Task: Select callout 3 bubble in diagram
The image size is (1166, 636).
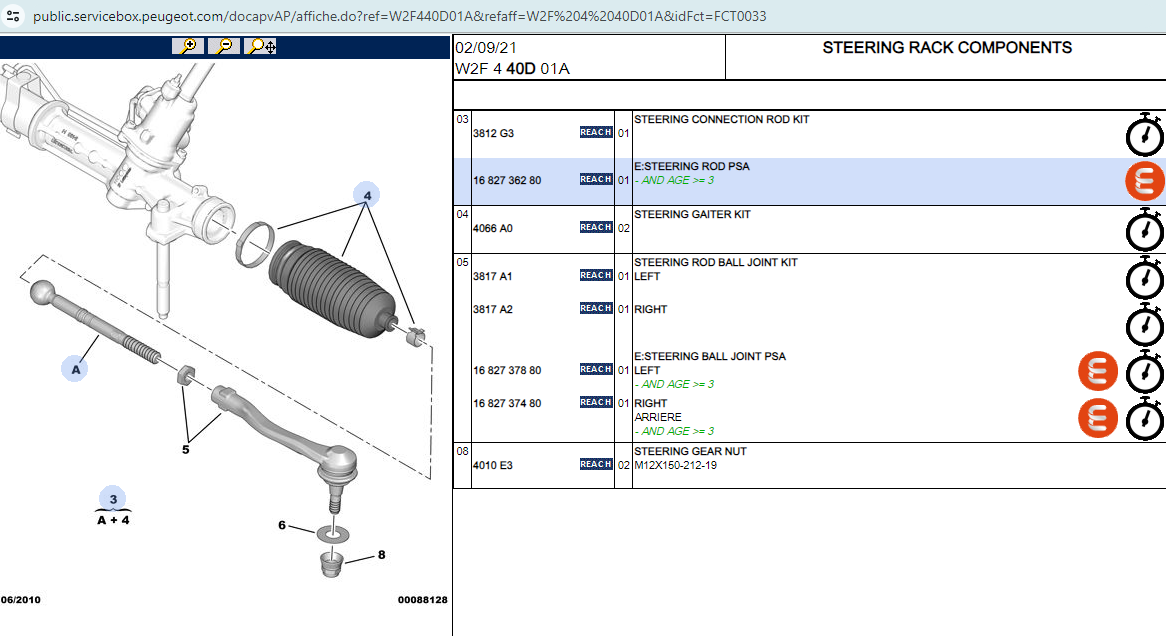Action: point(113,499)
